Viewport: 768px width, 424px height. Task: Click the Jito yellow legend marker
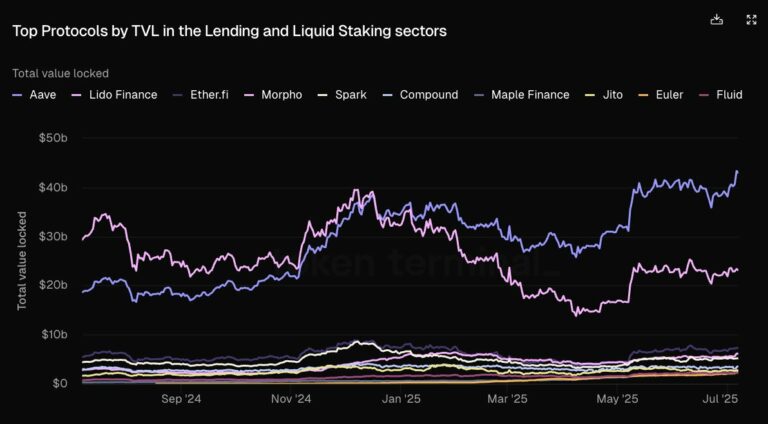(x=590, y=95)
